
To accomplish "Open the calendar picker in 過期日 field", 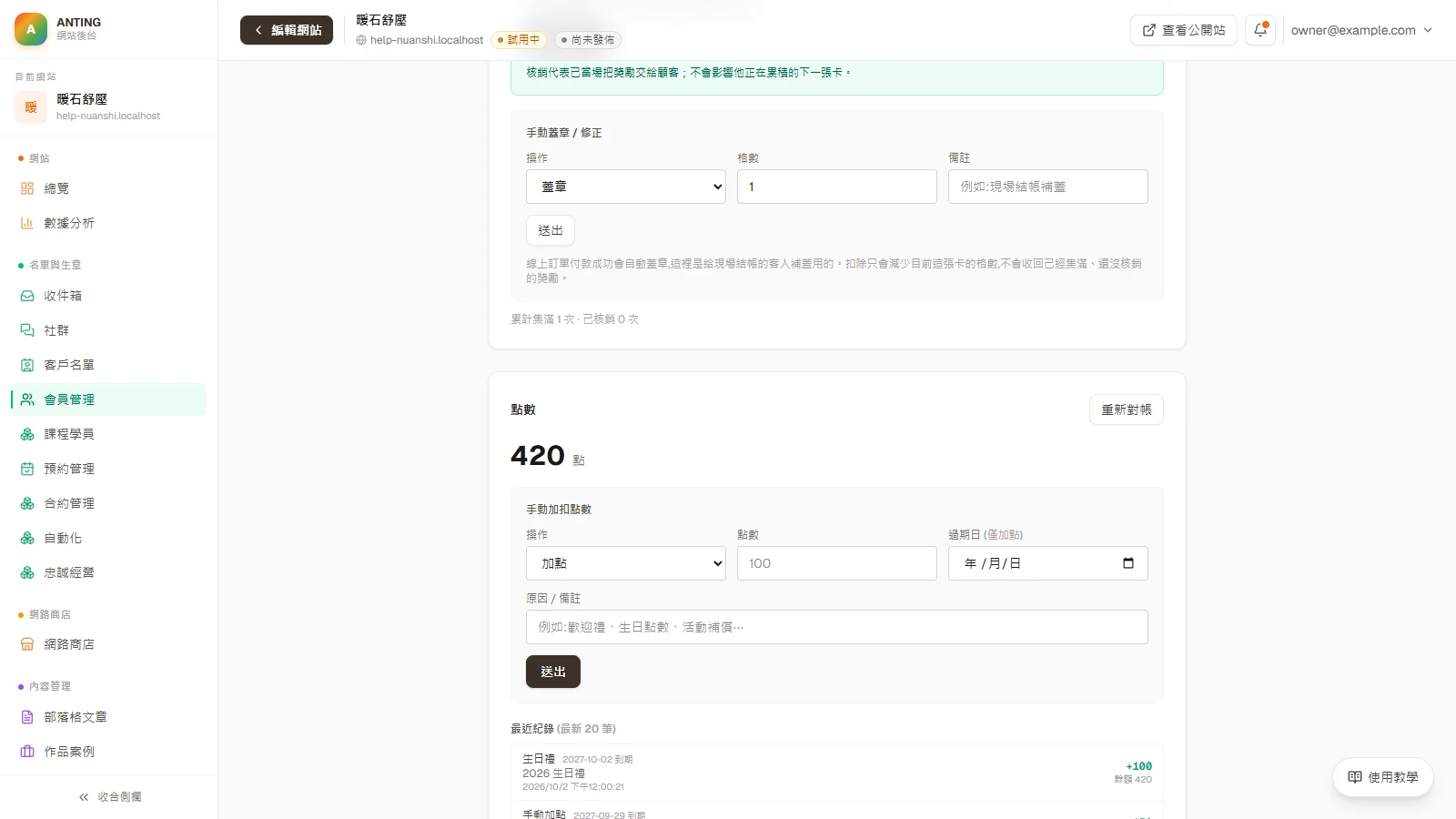I will (x=1128, y=563).
